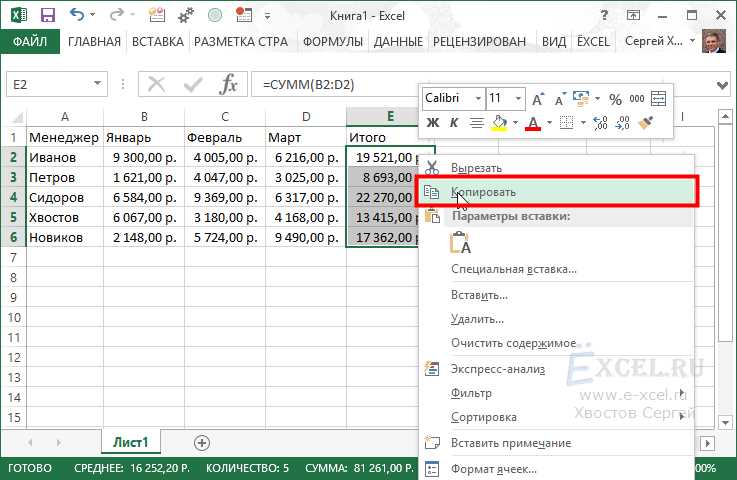This screenshot has width=737, height=480.
Task: Choose Формат ячеек... menu item
Action: click(556, 469)
